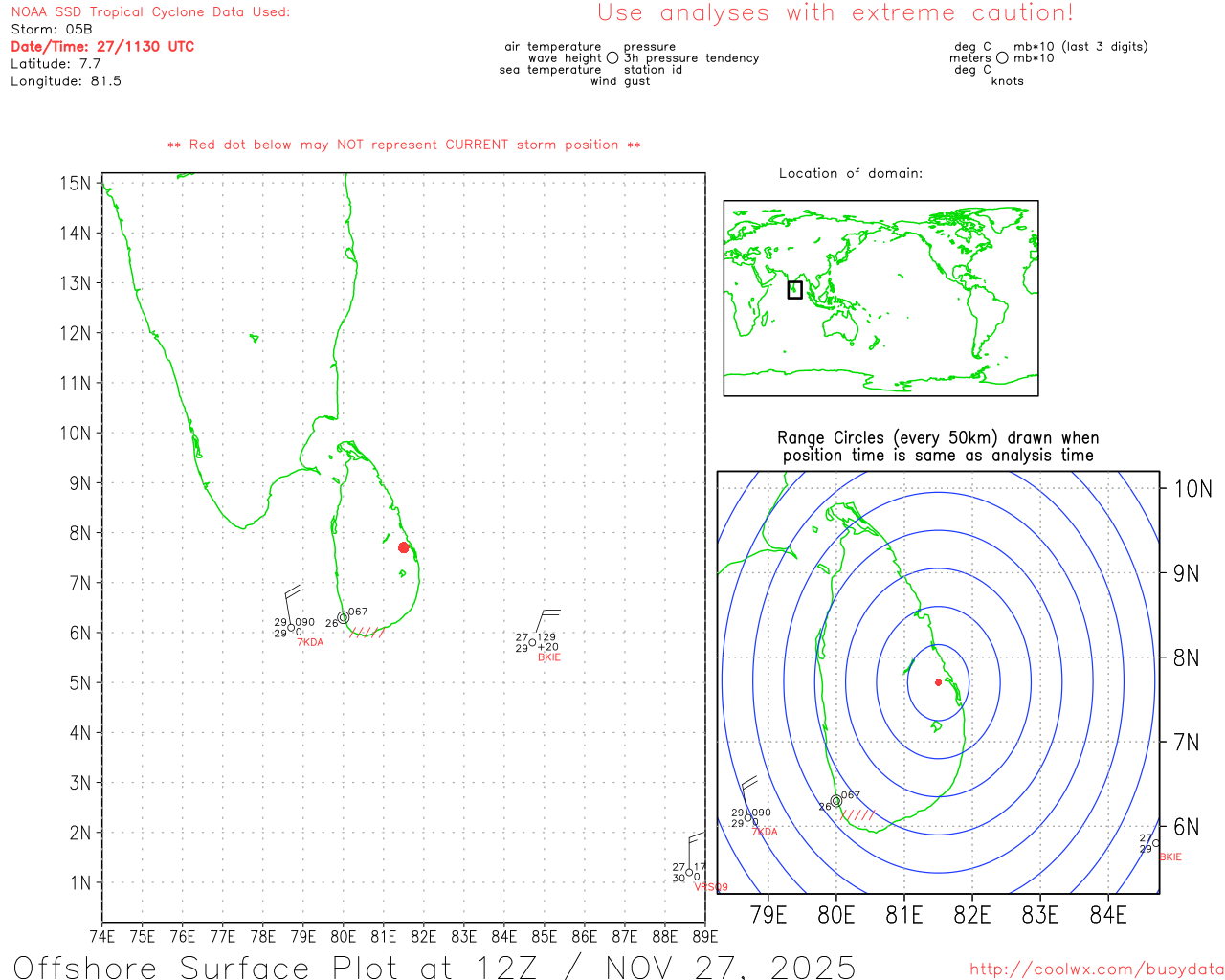Click the legend circle beside 'wave height'
The height and width of the screenshot is (980, 1225).
[x=612, y=58]
